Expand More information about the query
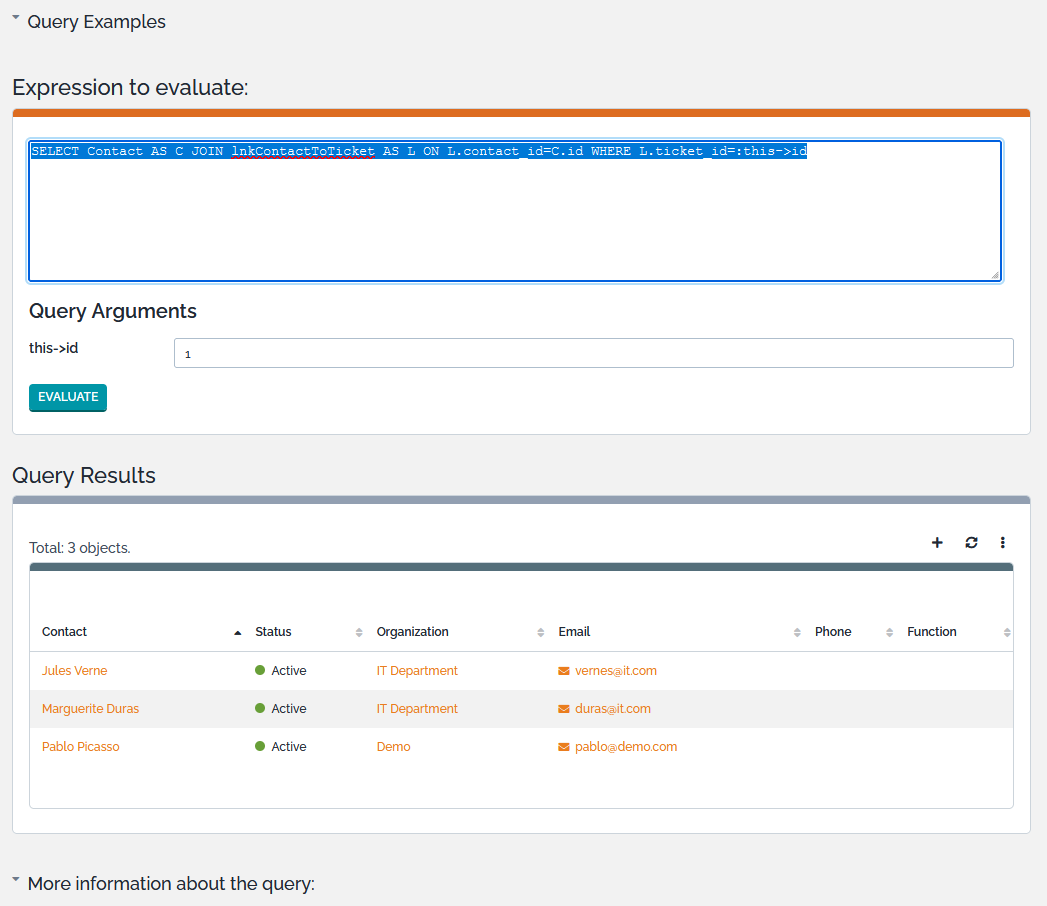 pyautogui.click(x=170, y=884)
